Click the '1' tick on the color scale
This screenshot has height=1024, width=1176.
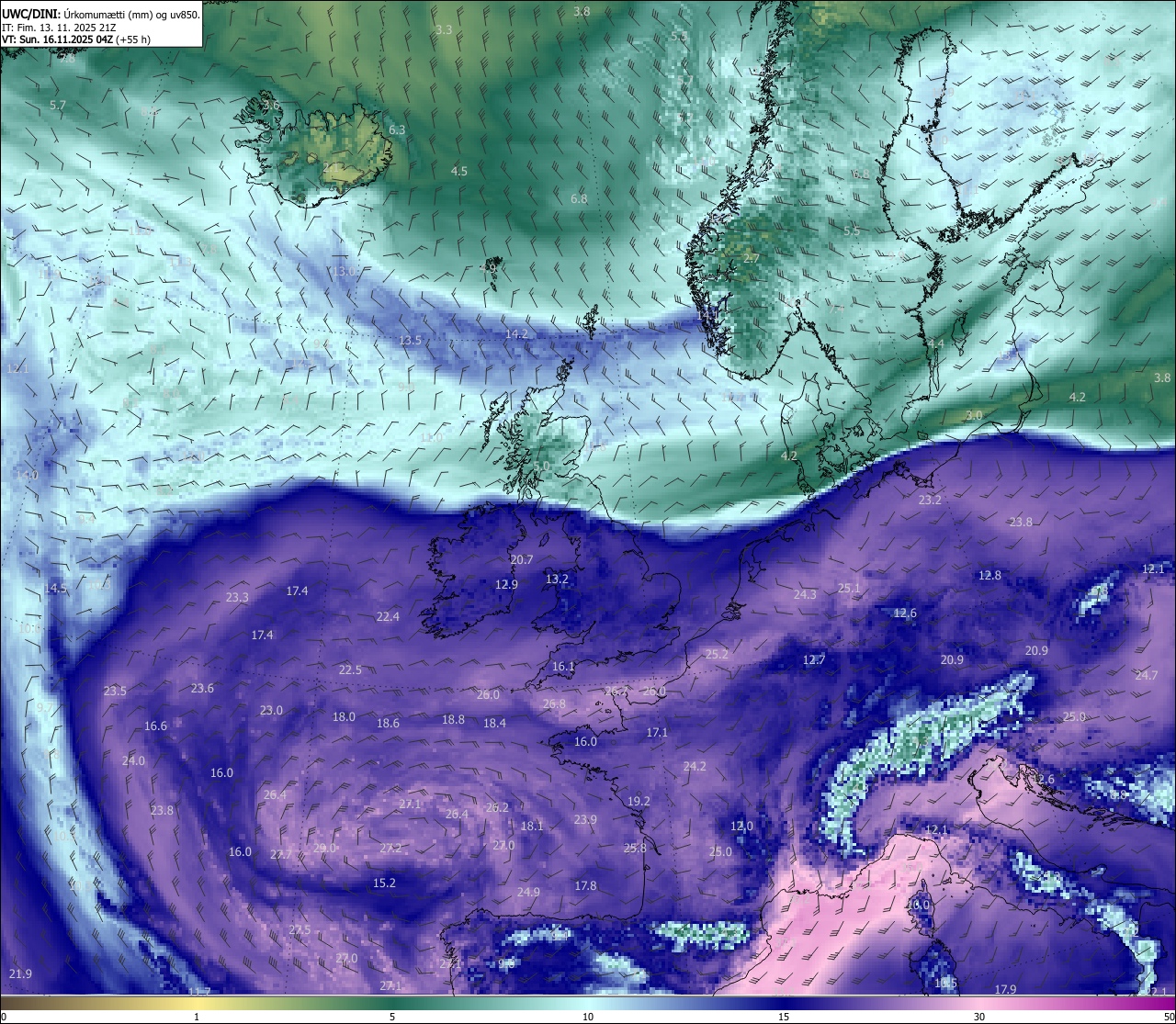[197, 1017]
